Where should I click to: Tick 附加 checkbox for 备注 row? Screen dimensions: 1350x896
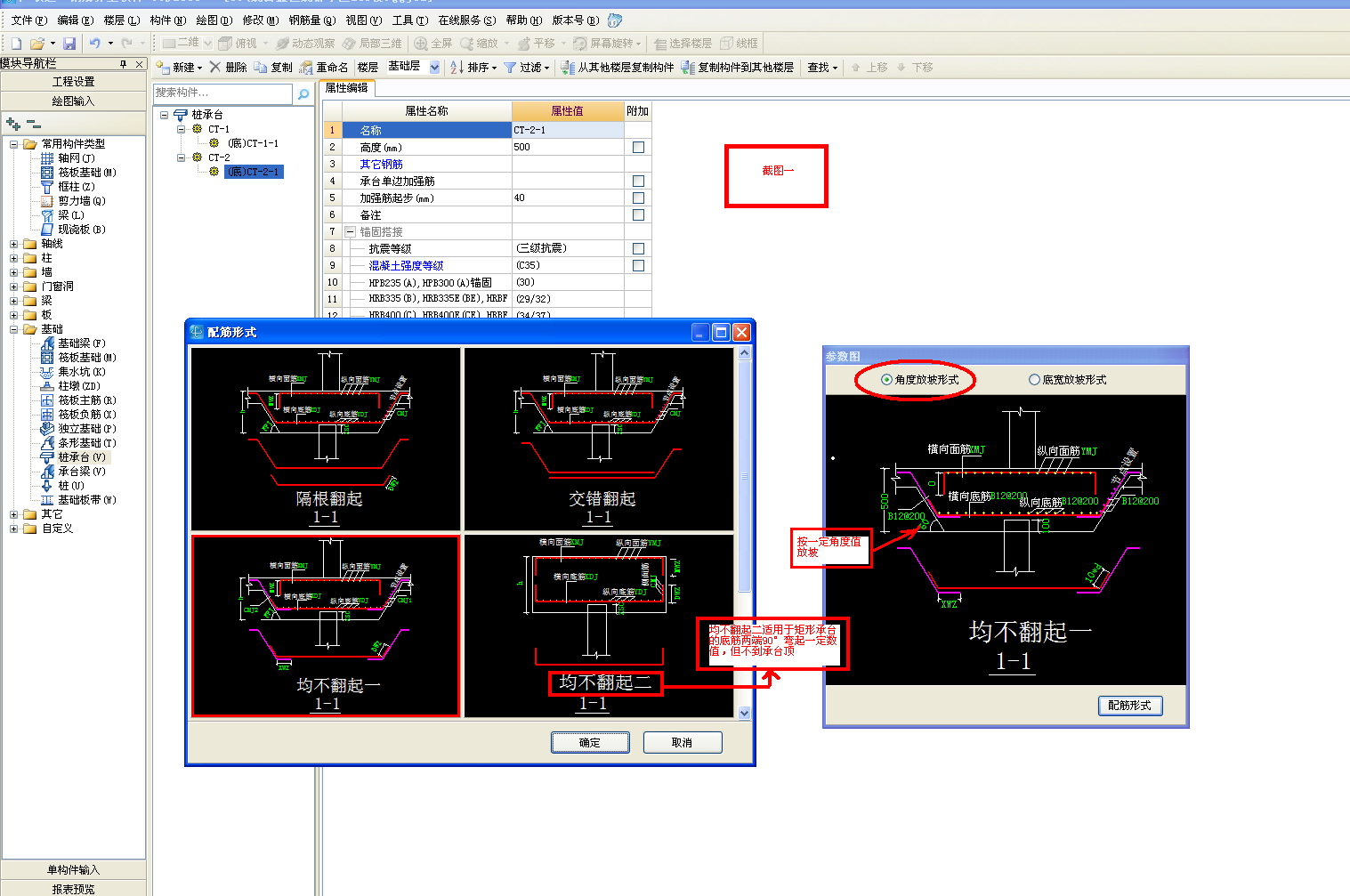click(638, 214)
